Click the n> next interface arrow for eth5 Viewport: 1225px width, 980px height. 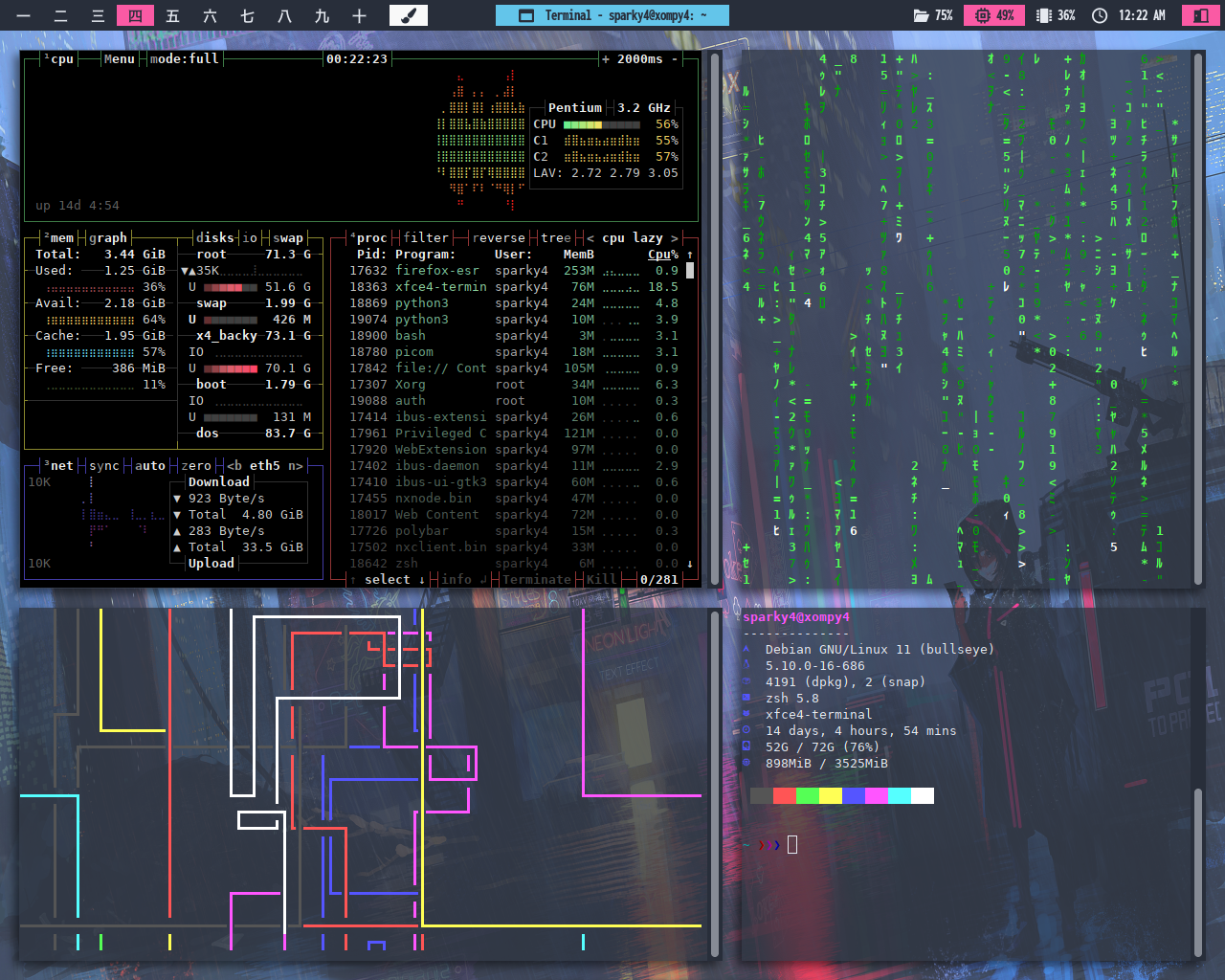(x=296, y=466)
